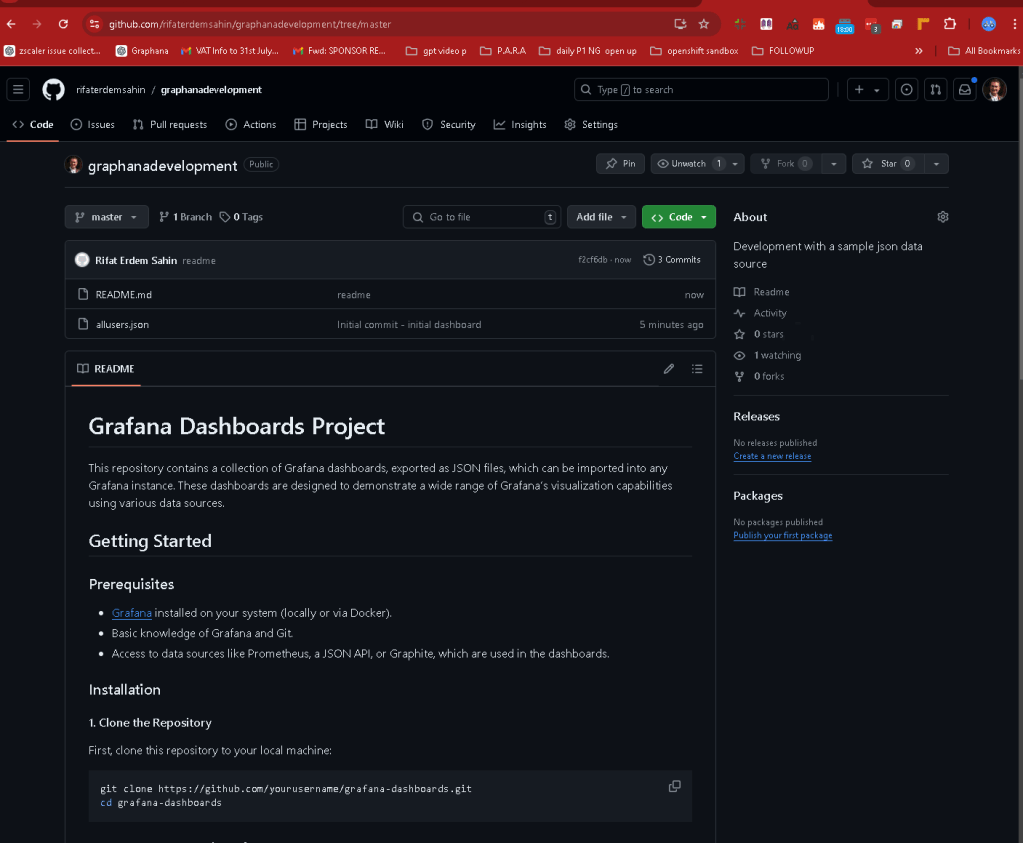Screen dimensions: 1023x843
Task: Open the Issues shortcut icon in header
Action: [x=906, y=89]
